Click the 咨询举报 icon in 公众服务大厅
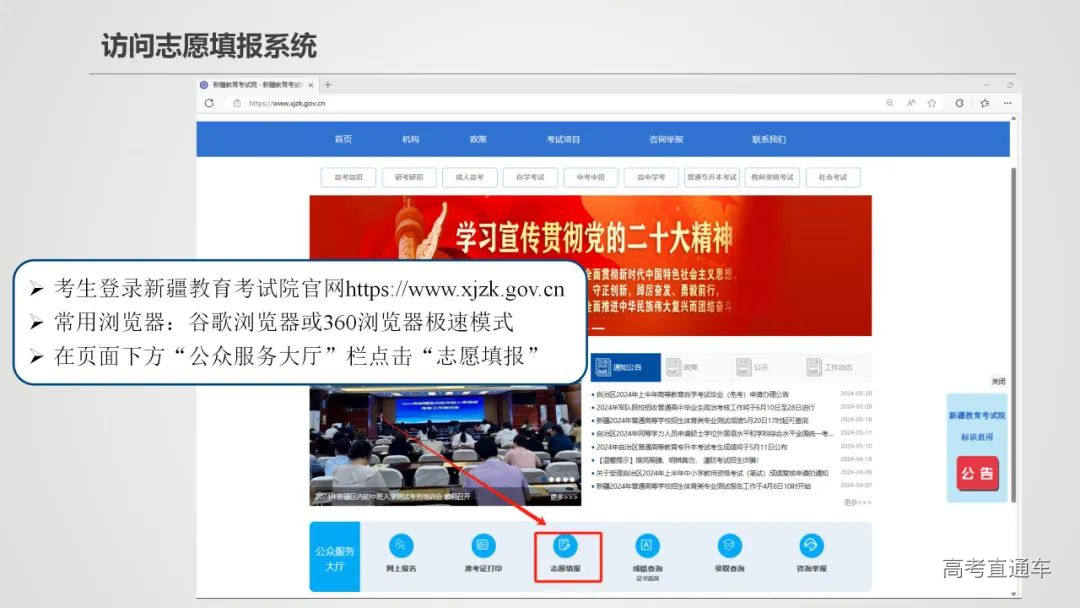 point(810,543)
